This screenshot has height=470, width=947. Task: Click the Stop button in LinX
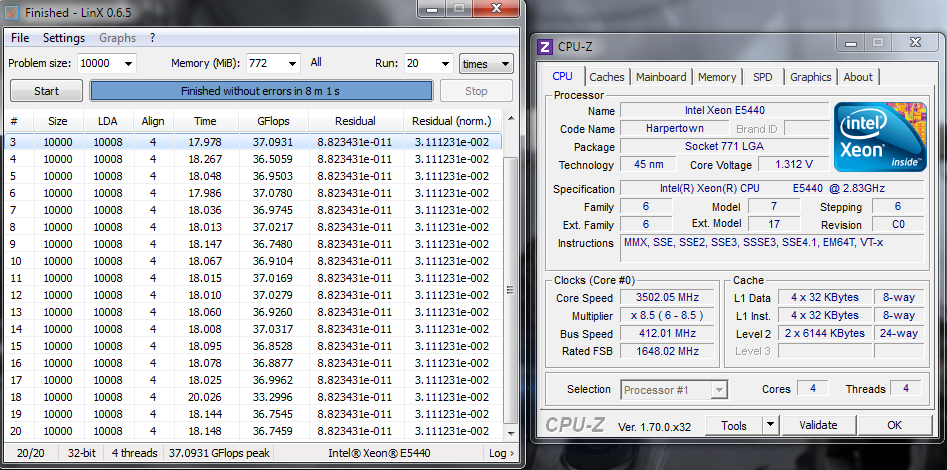click(x=476, y=91)
